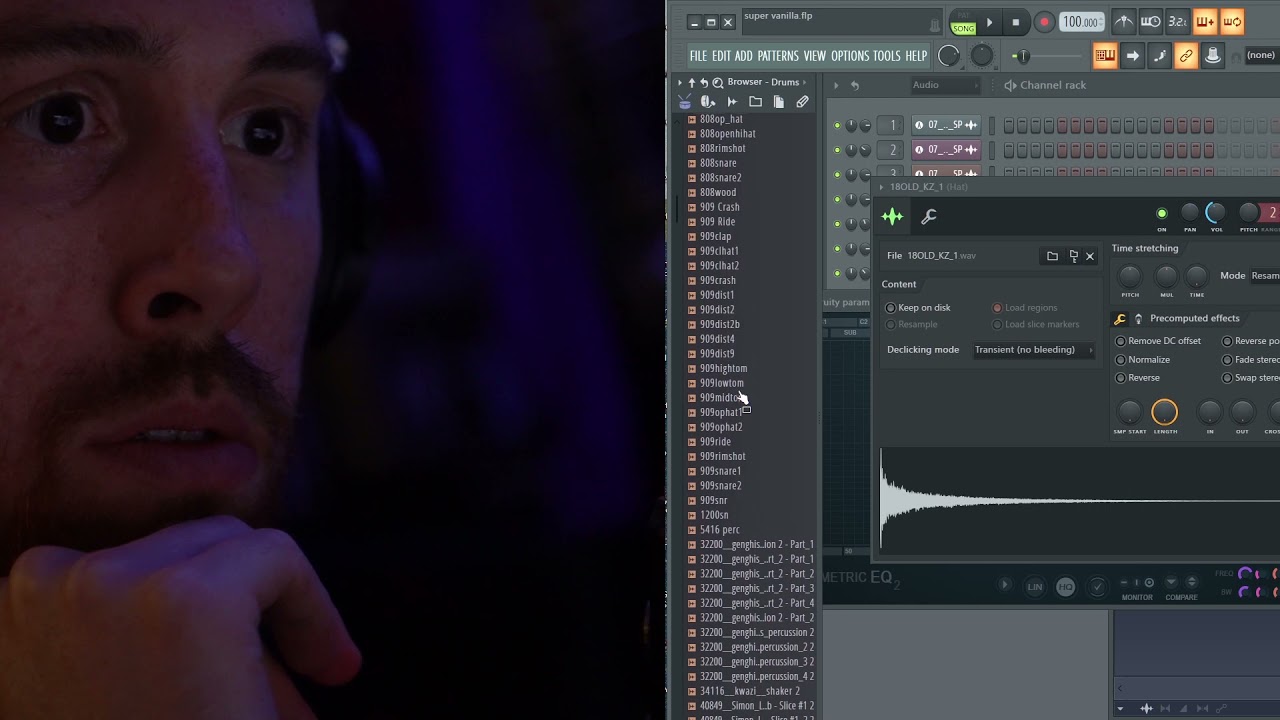Open the OPTIONS menu
The height and width of the screenshot is (720, 1280).
850,56
